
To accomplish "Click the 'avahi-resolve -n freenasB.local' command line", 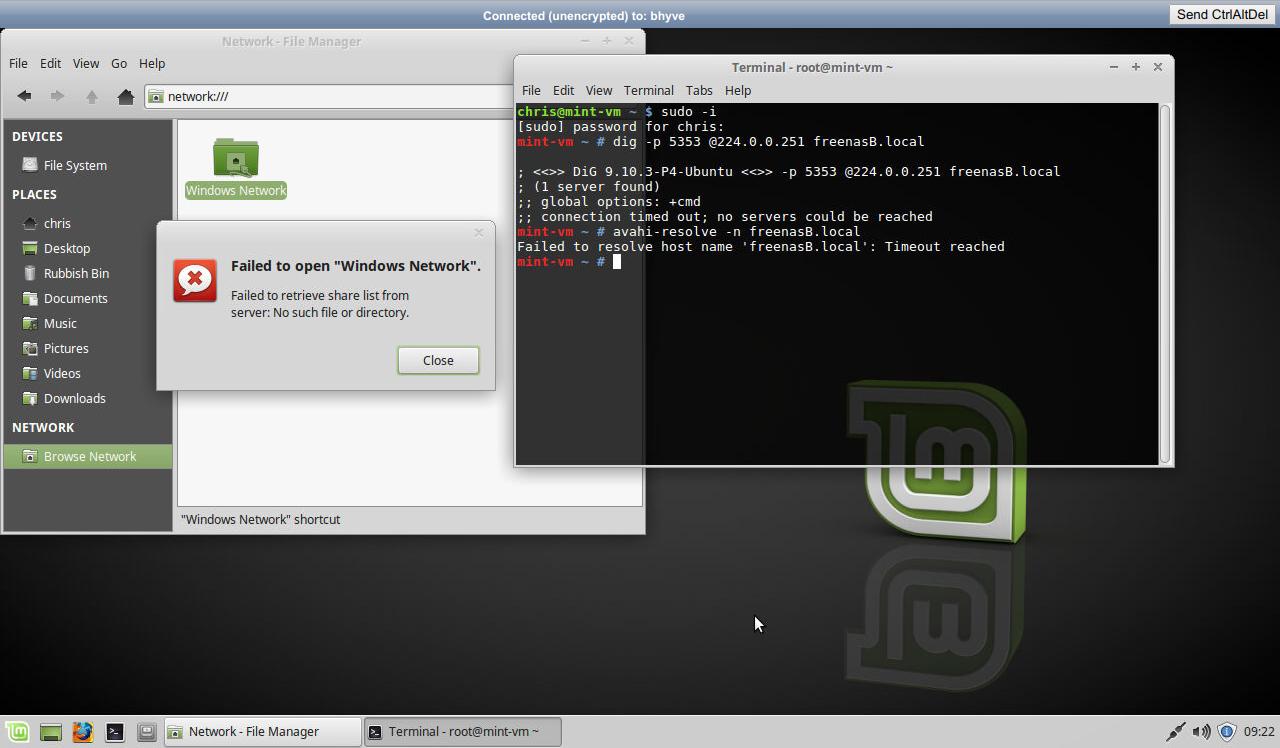I will (736, 232).
